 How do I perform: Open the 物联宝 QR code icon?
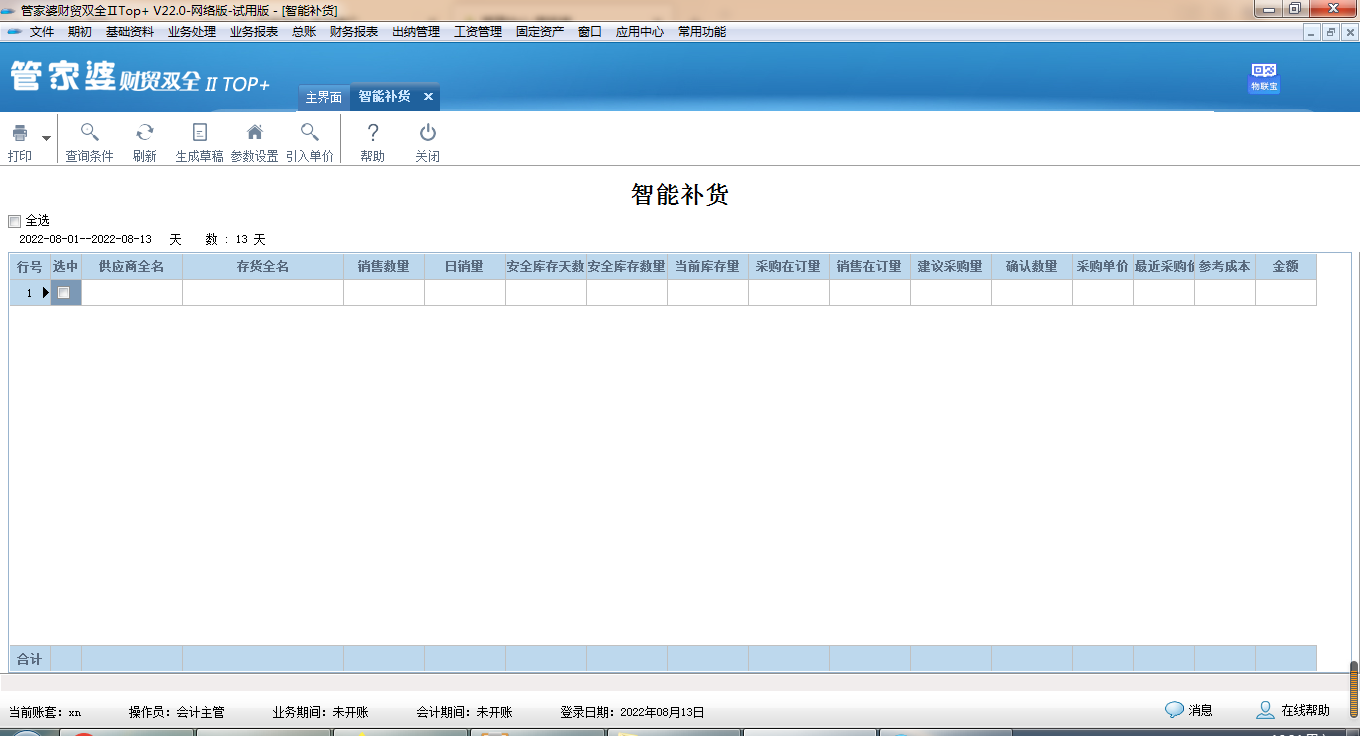1264,77
